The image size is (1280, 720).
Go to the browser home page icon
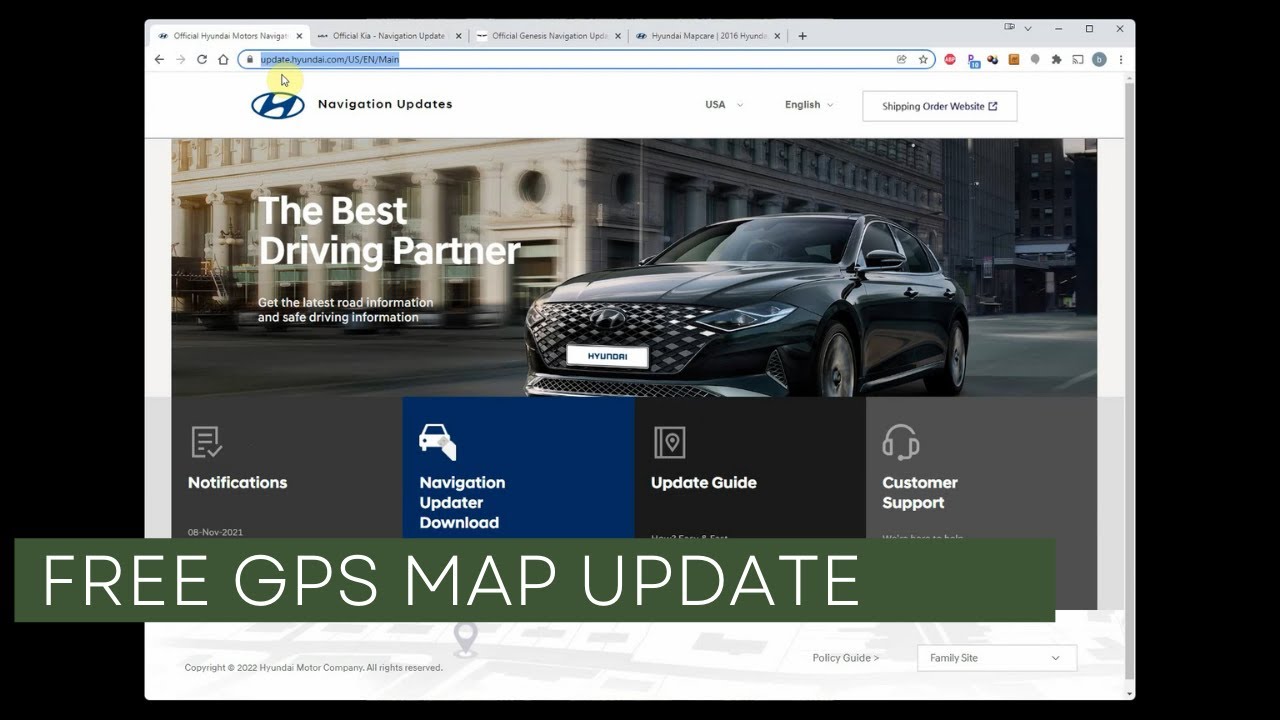(x=223, y=59)
